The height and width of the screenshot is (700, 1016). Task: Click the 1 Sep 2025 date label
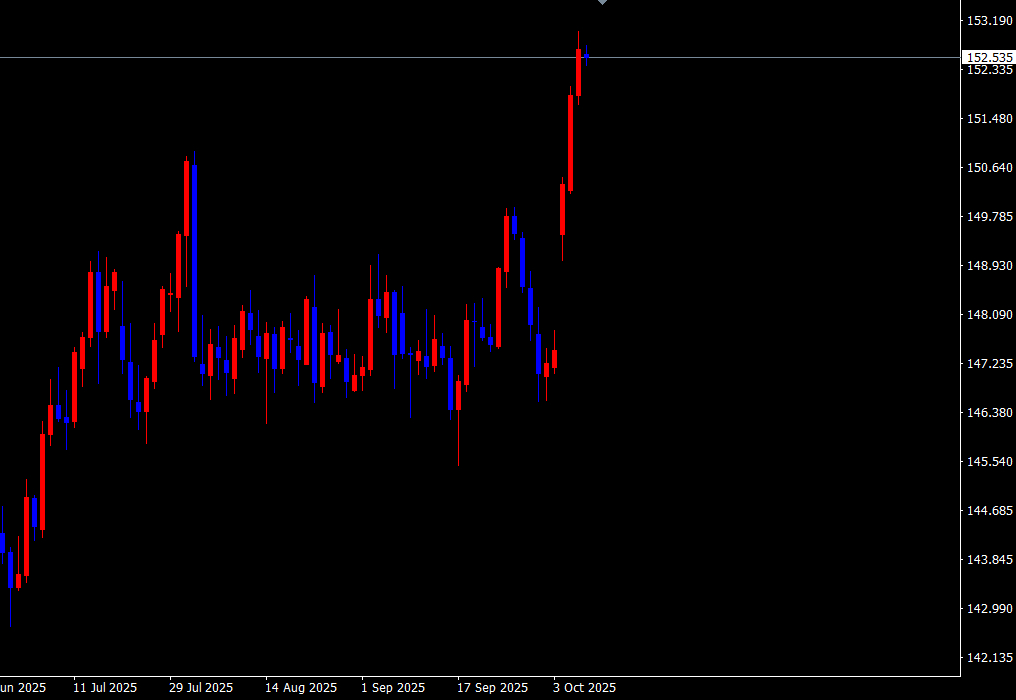click(393, 688)
